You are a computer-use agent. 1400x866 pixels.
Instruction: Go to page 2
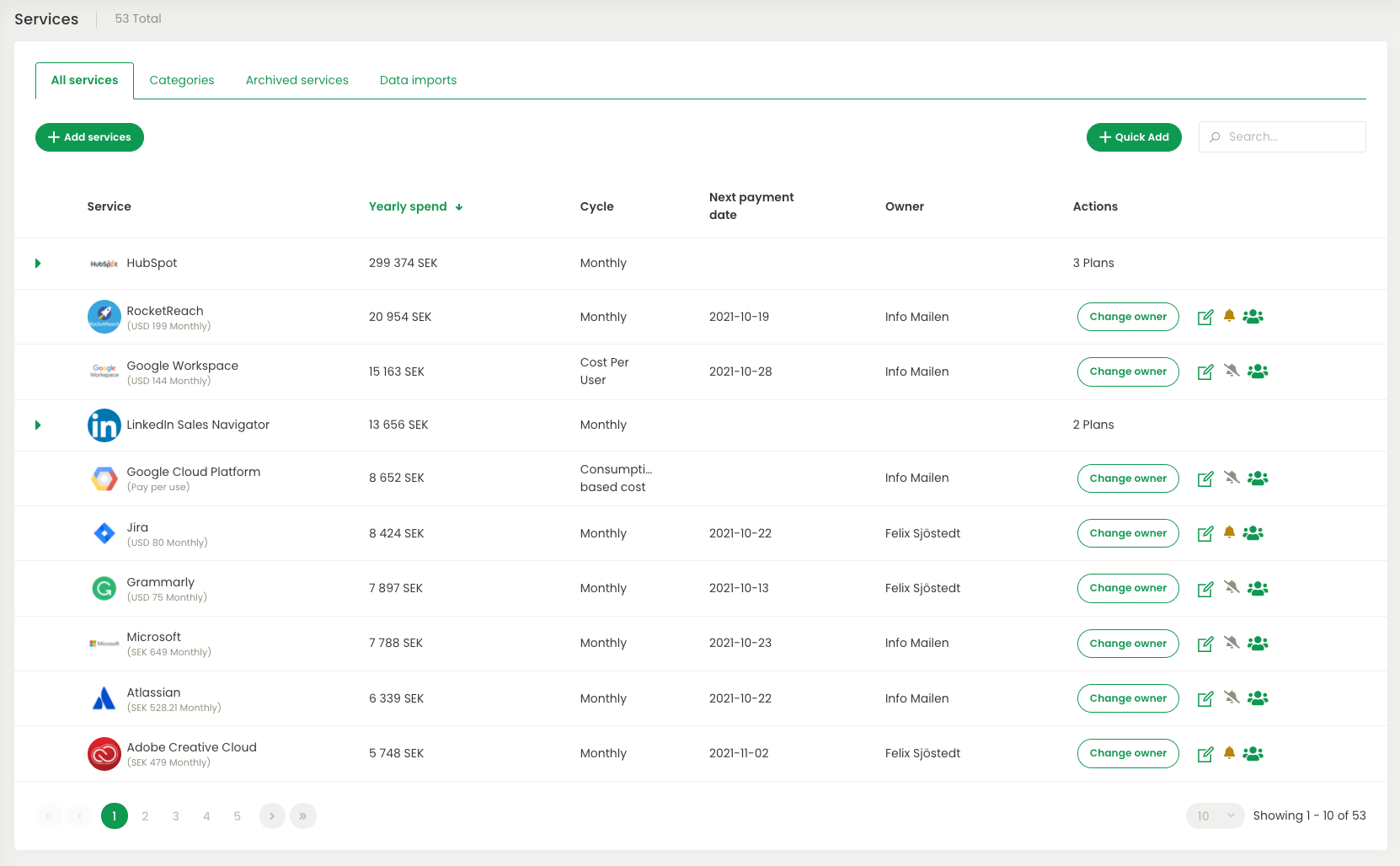coord(145,816)
